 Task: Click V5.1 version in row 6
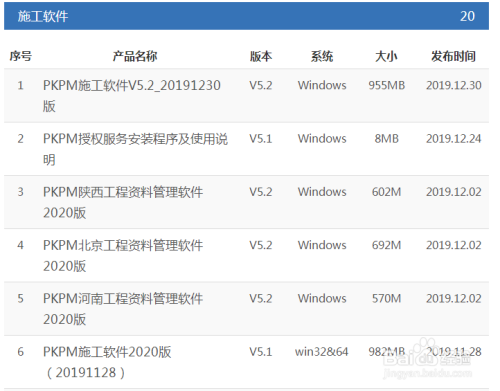(x=261, y=352)
